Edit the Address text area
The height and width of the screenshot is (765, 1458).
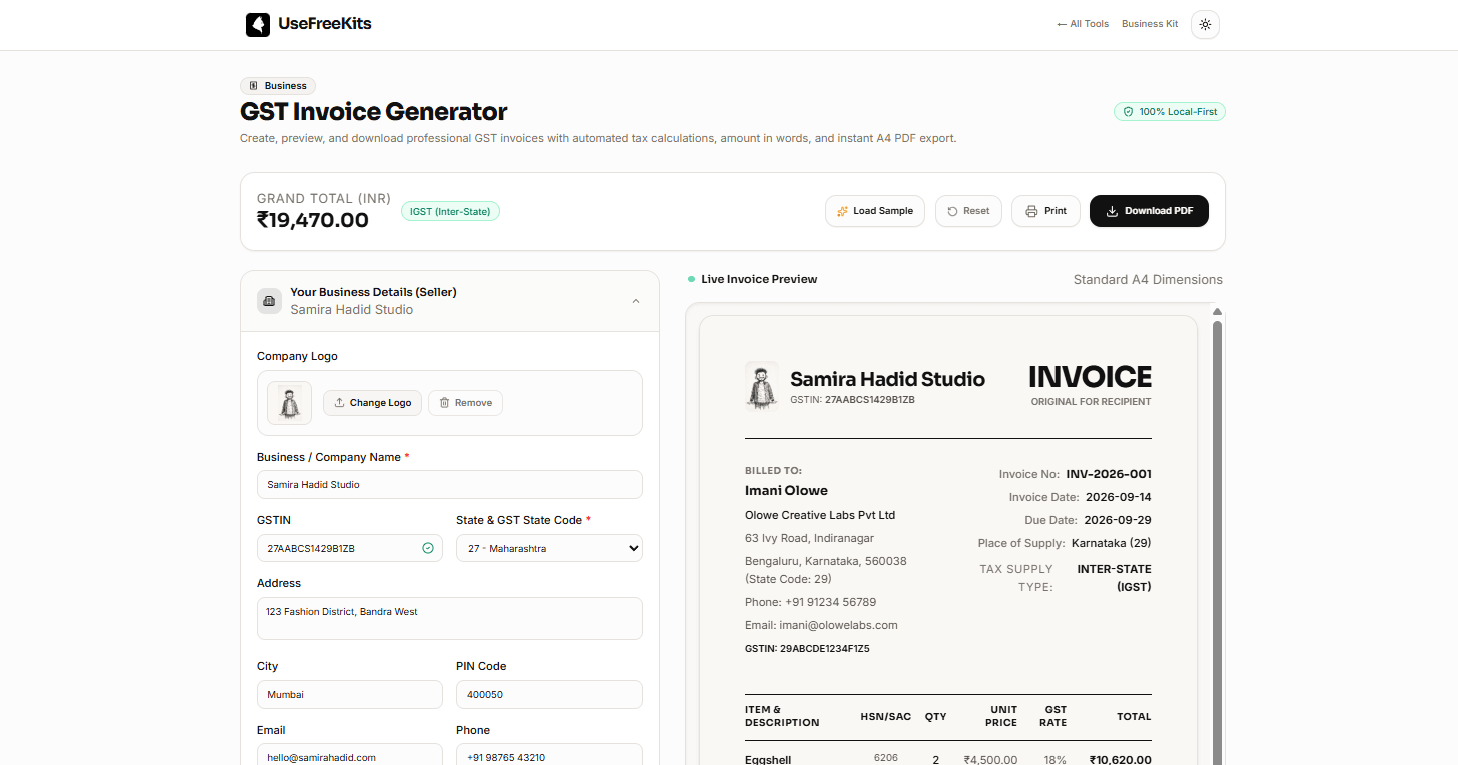click(x=450, y=618)
